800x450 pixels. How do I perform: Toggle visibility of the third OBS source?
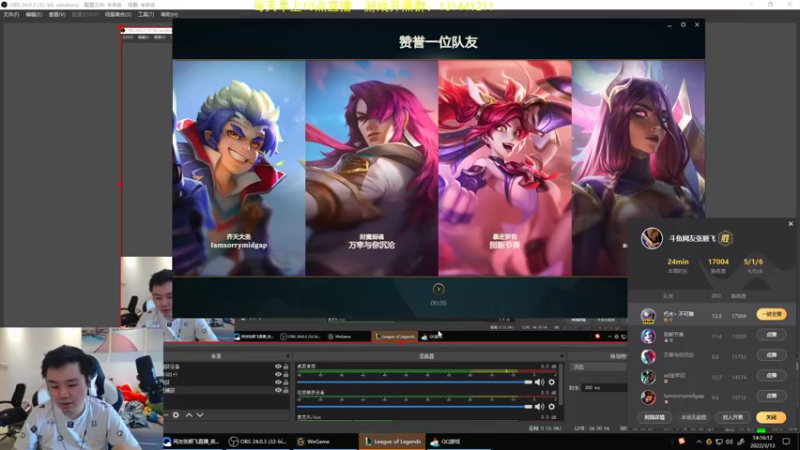pyautogui.click(x=278, y=382)
